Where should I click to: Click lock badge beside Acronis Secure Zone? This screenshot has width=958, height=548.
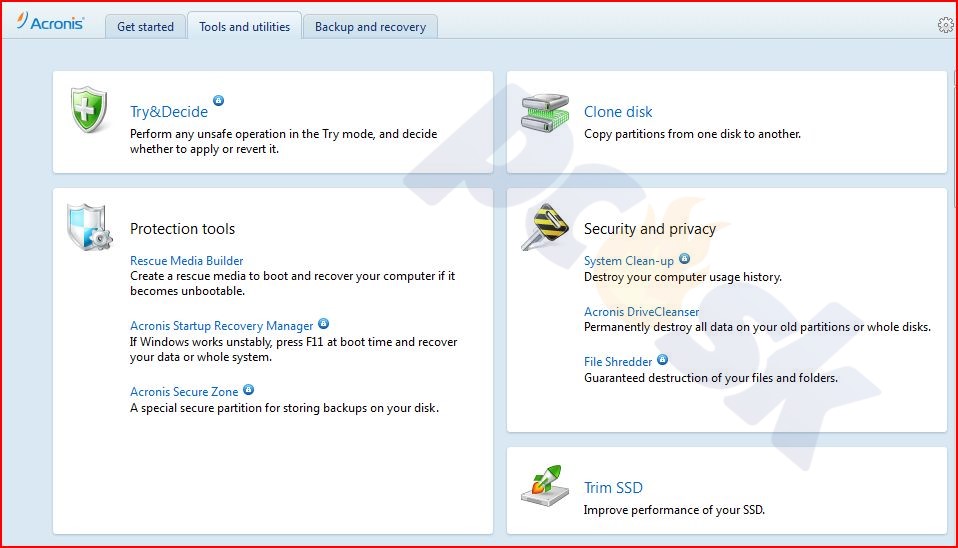coord(248,389)
